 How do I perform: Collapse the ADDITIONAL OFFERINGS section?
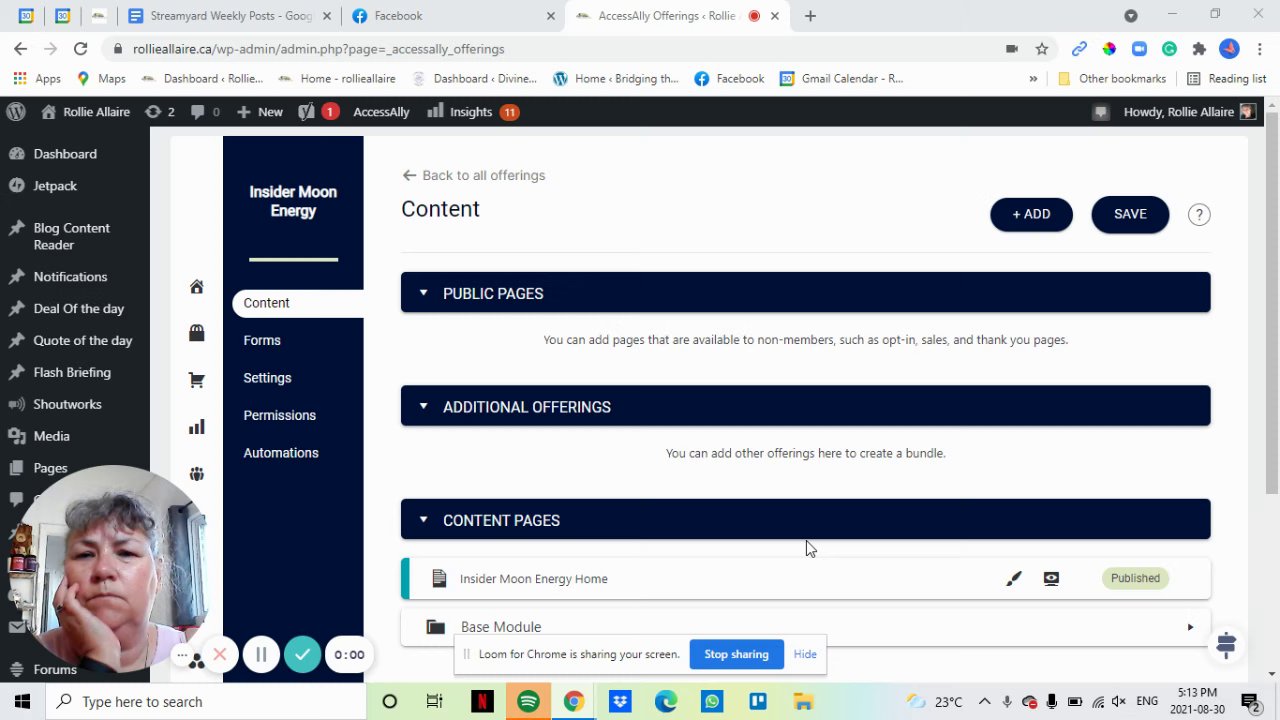[423, 406]
